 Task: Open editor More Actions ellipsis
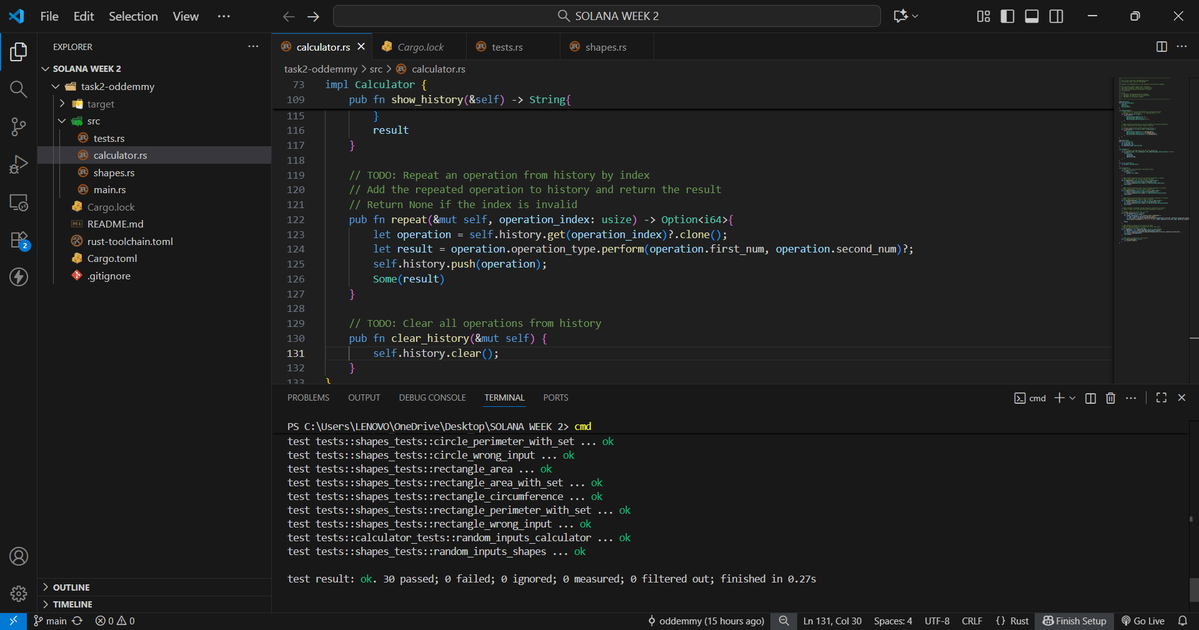tap(1181, 47)
